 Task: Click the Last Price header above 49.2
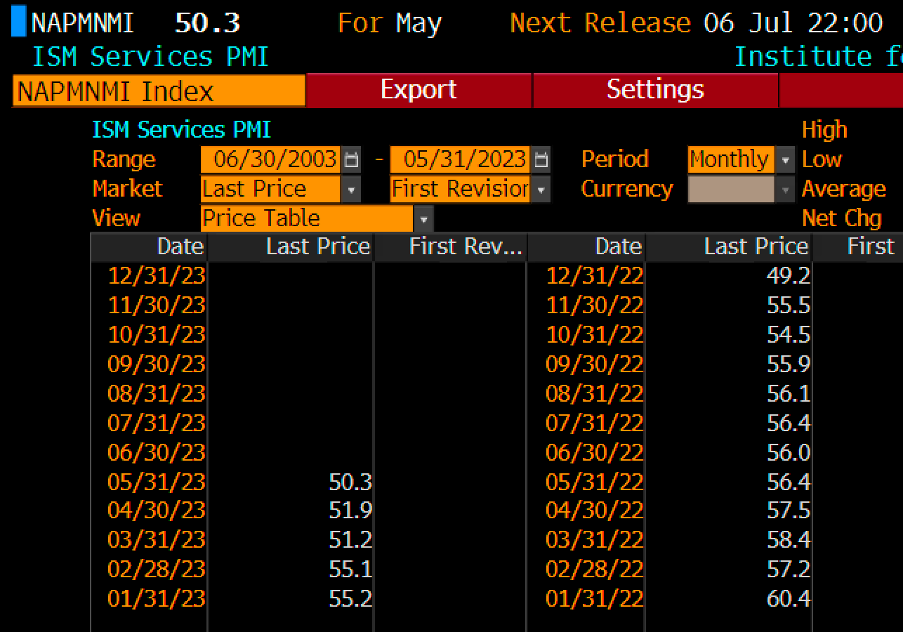tap(729, 247)
